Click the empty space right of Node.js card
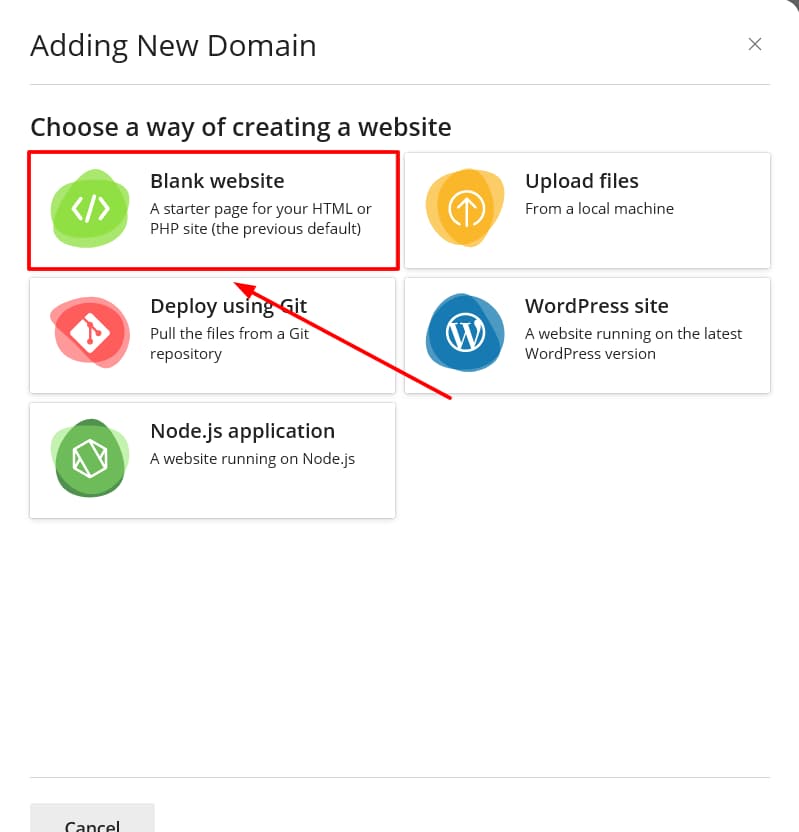 587,460
